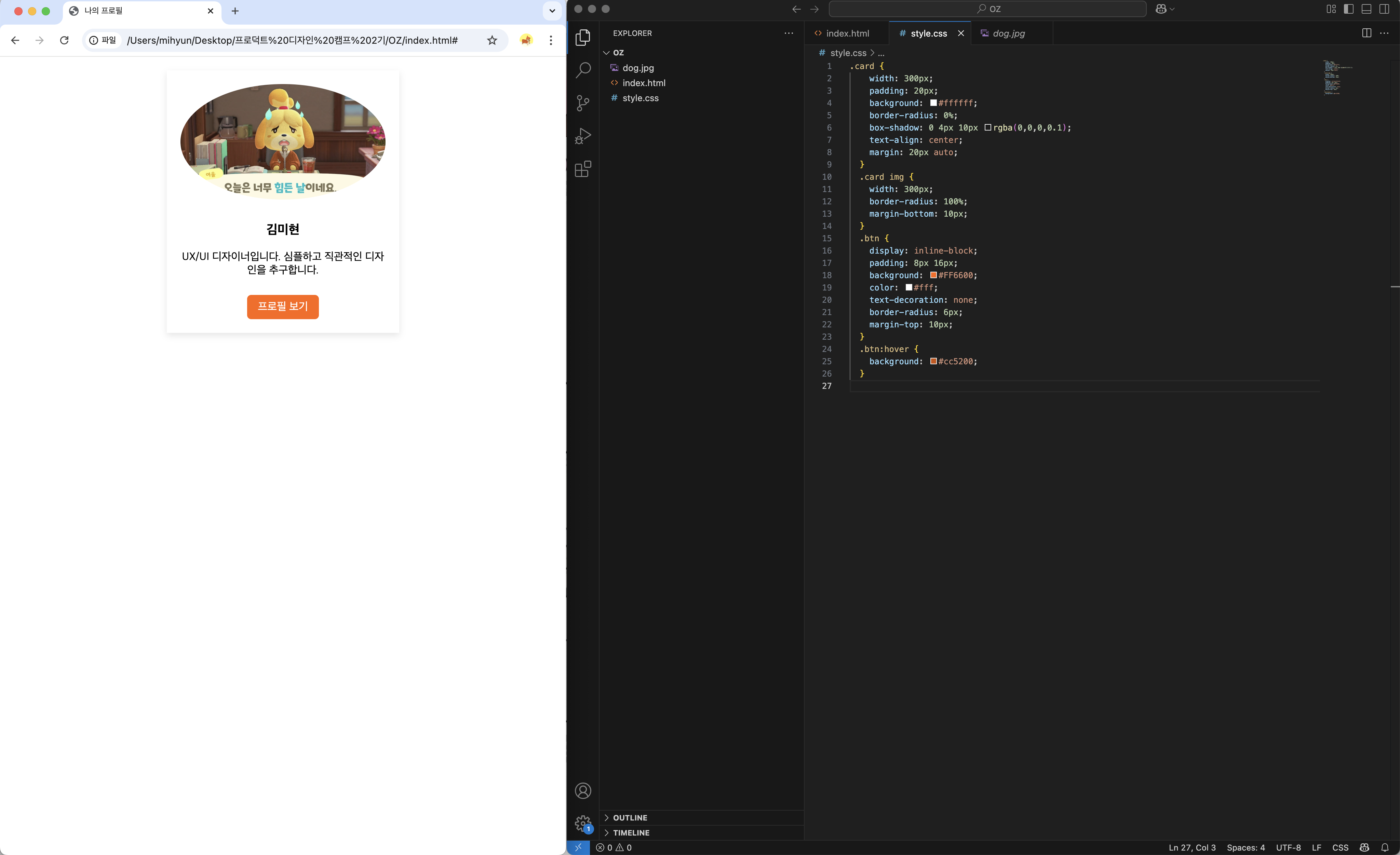Image resolution: width=1400 pixels, height=855 pixels.
Task: Open the Extensions view icon
Action: click(583, 169)
